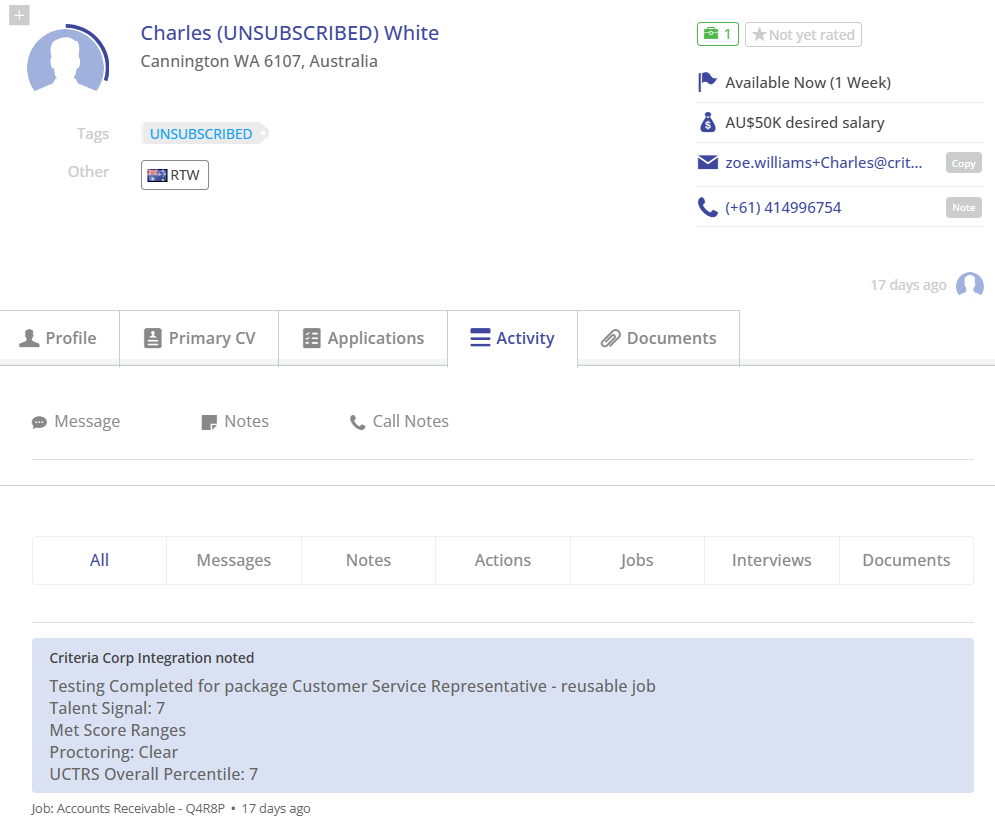Go to the Documents tab with paperclip
Screen dimensions: 995x830
(x=659, y=338)
